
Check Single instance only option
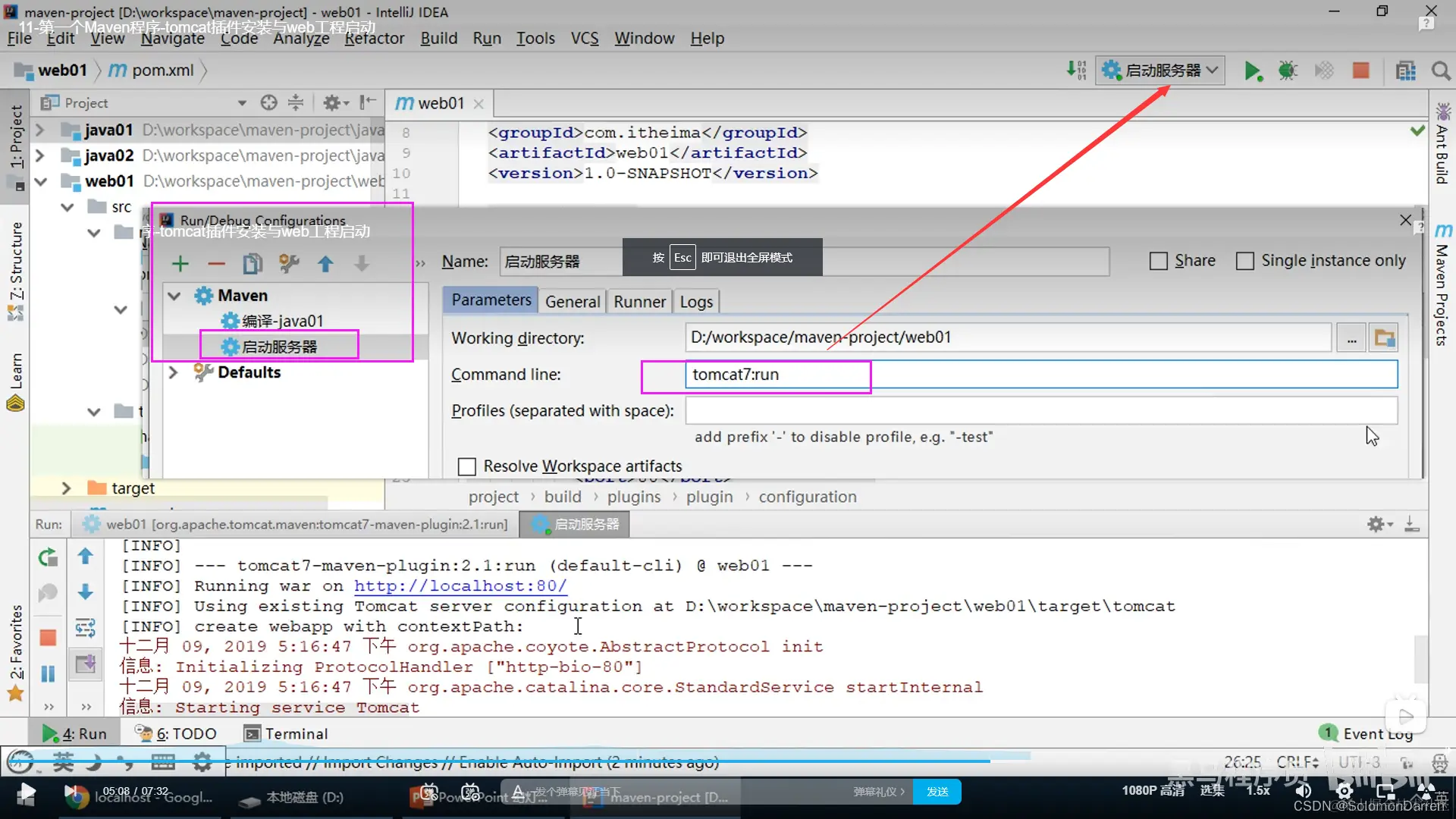point(1244,261)
